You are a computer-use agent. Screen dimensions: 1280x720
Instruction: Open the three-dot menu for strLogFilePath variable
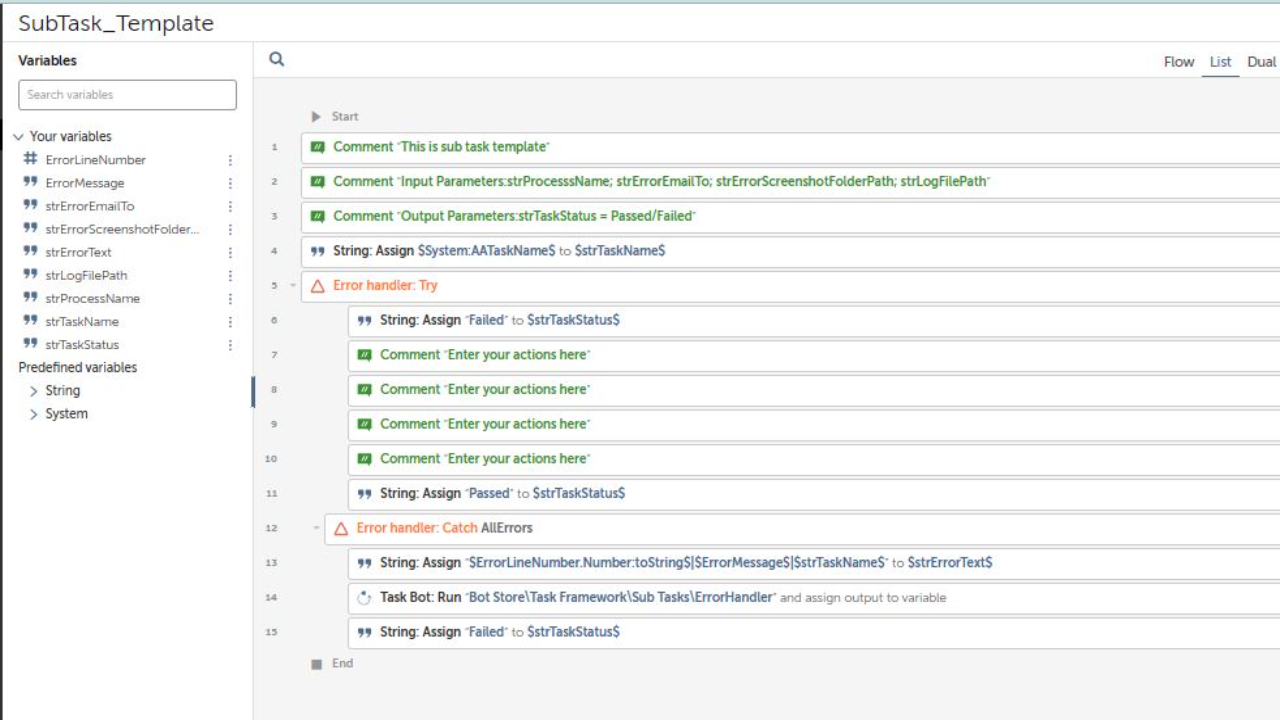230,276
